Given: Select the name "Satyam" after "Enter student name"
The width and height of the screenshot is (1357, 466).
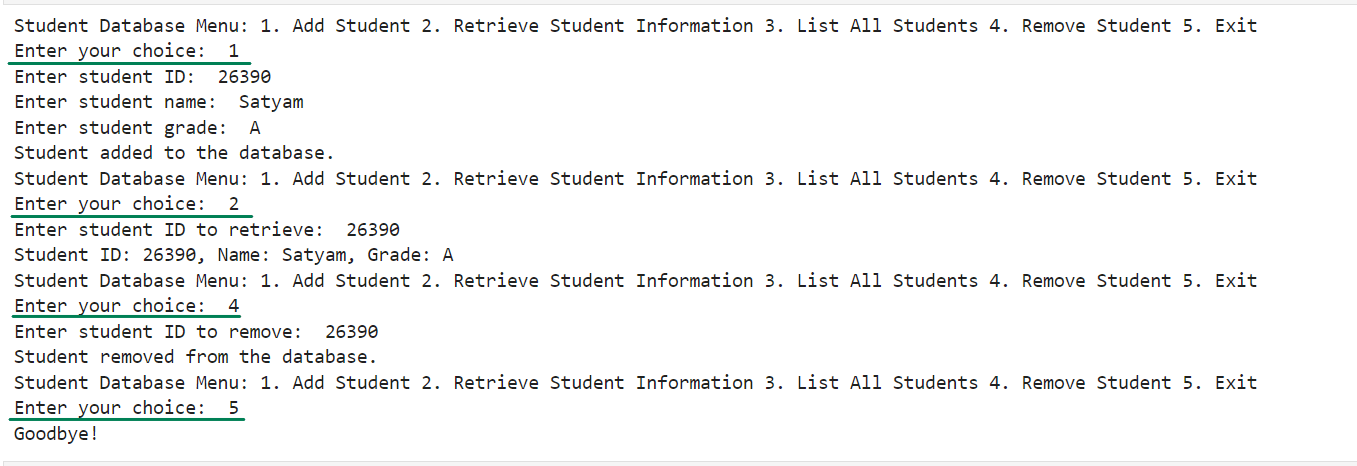Looking at the screenshot, I should [x=271, y=102].
